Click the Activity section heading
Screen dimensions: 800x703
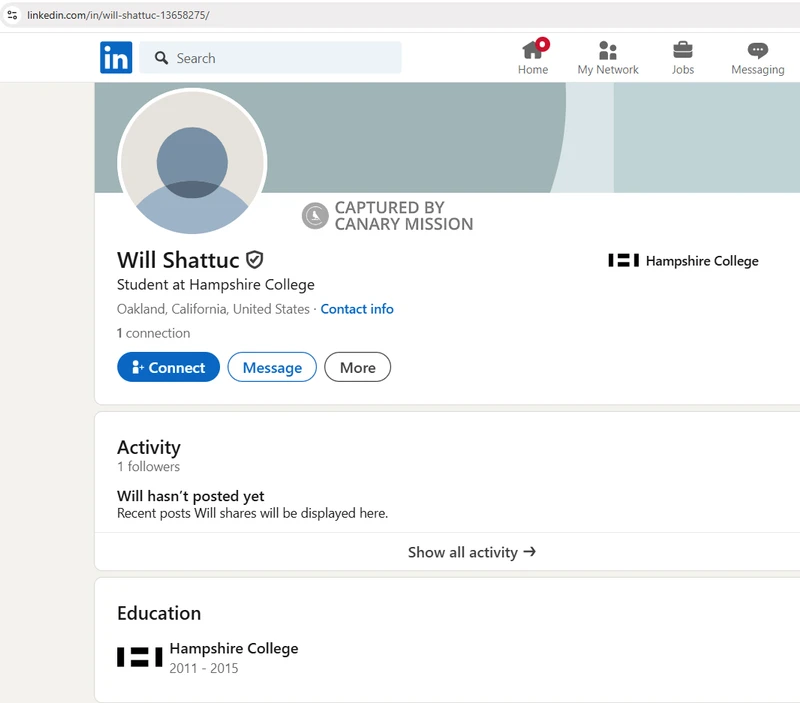pyautogui.click(x=148, y=447)
